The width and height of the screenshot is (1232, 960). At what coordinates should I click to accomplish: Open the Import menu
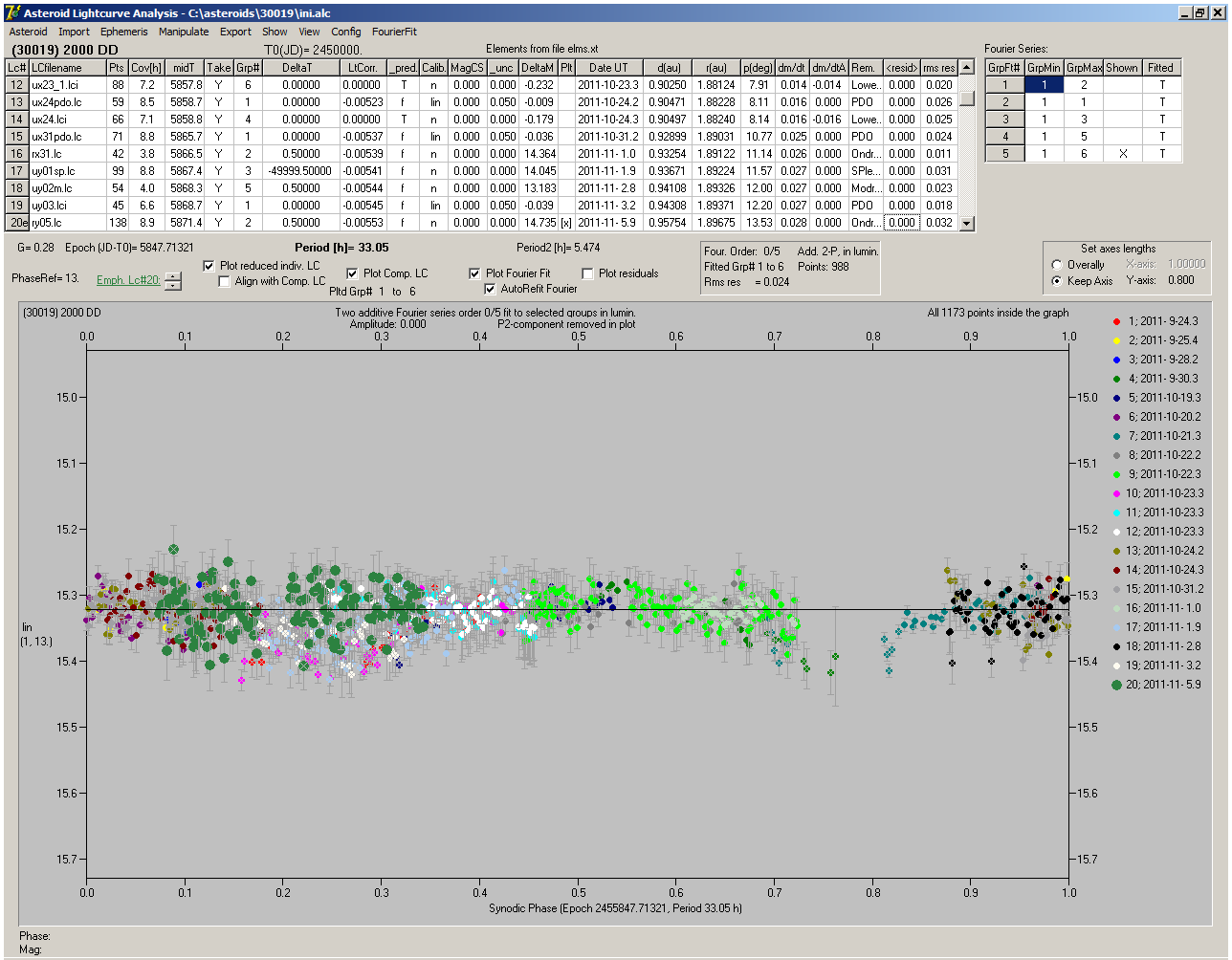74,32
